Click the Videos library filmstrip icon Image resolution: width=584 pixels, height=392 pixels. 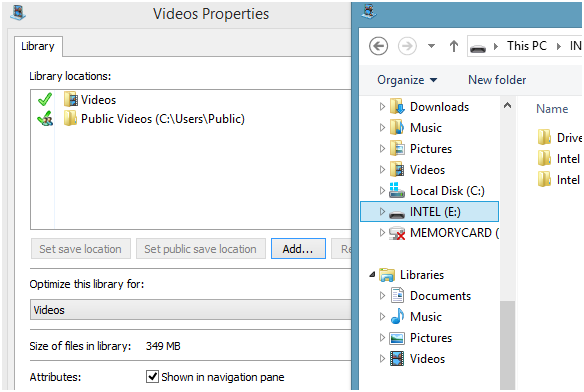point(397,358)
